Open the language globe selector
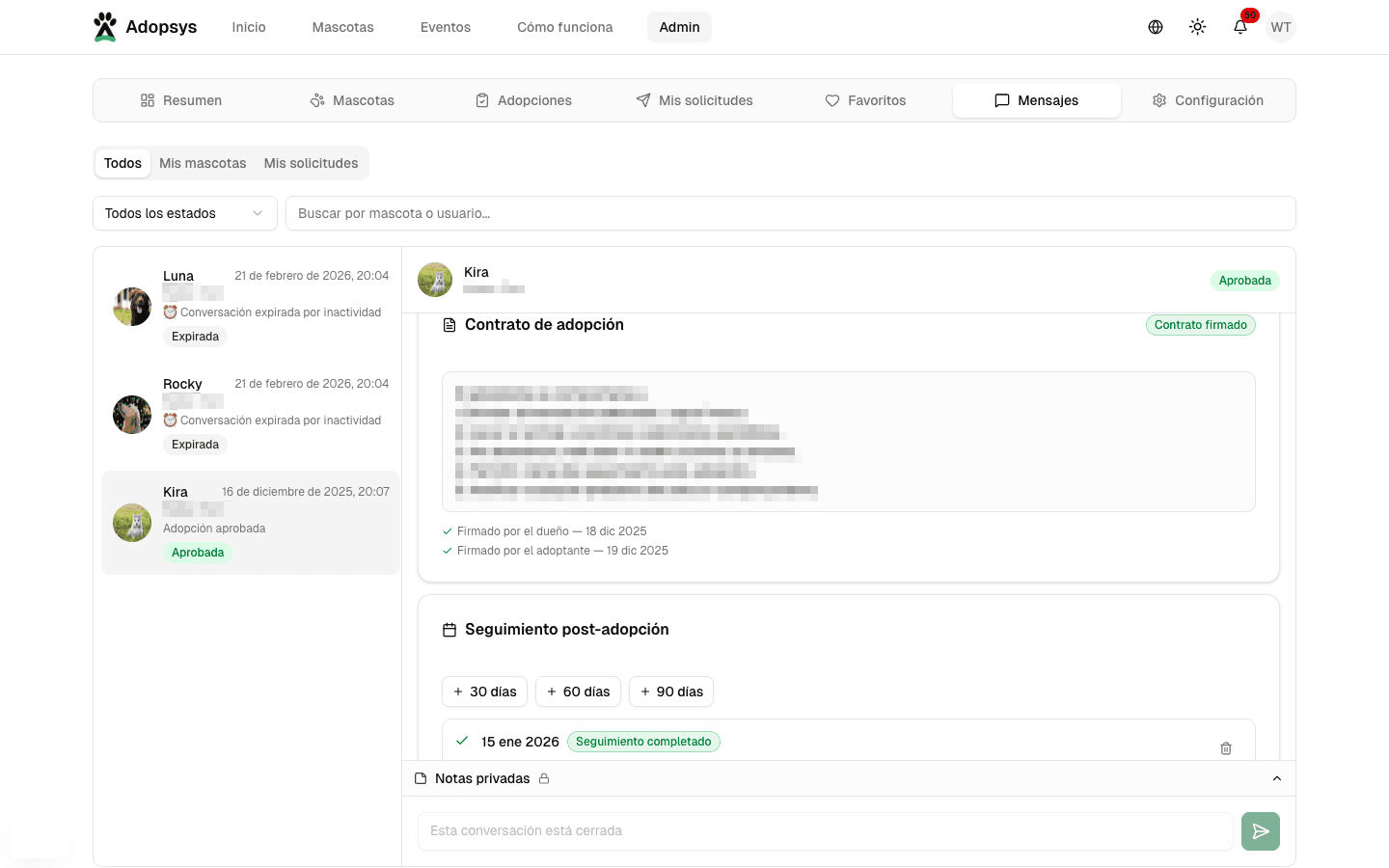The width and height of the screenshot is (1389, 868). pos(1155,27)
